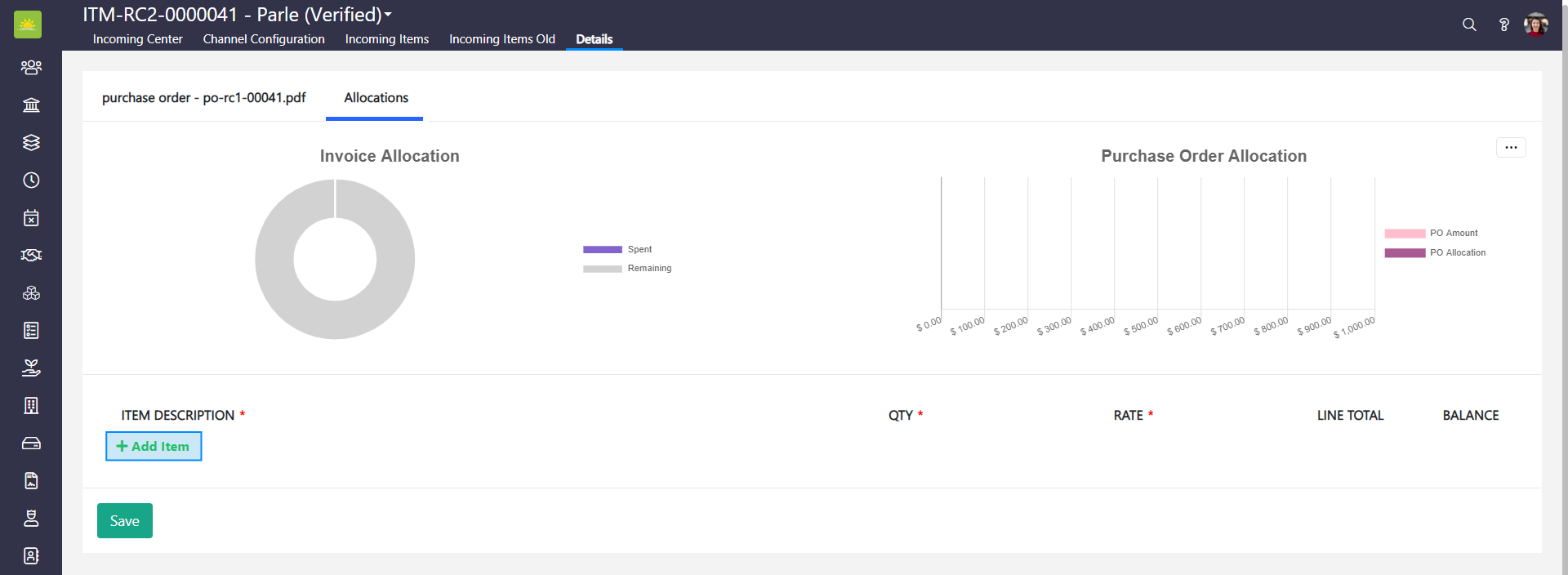Image resolution: width=1568 pixels, height=575 pixels.
Task: Click the Add Item button
Action: point(154,446)
